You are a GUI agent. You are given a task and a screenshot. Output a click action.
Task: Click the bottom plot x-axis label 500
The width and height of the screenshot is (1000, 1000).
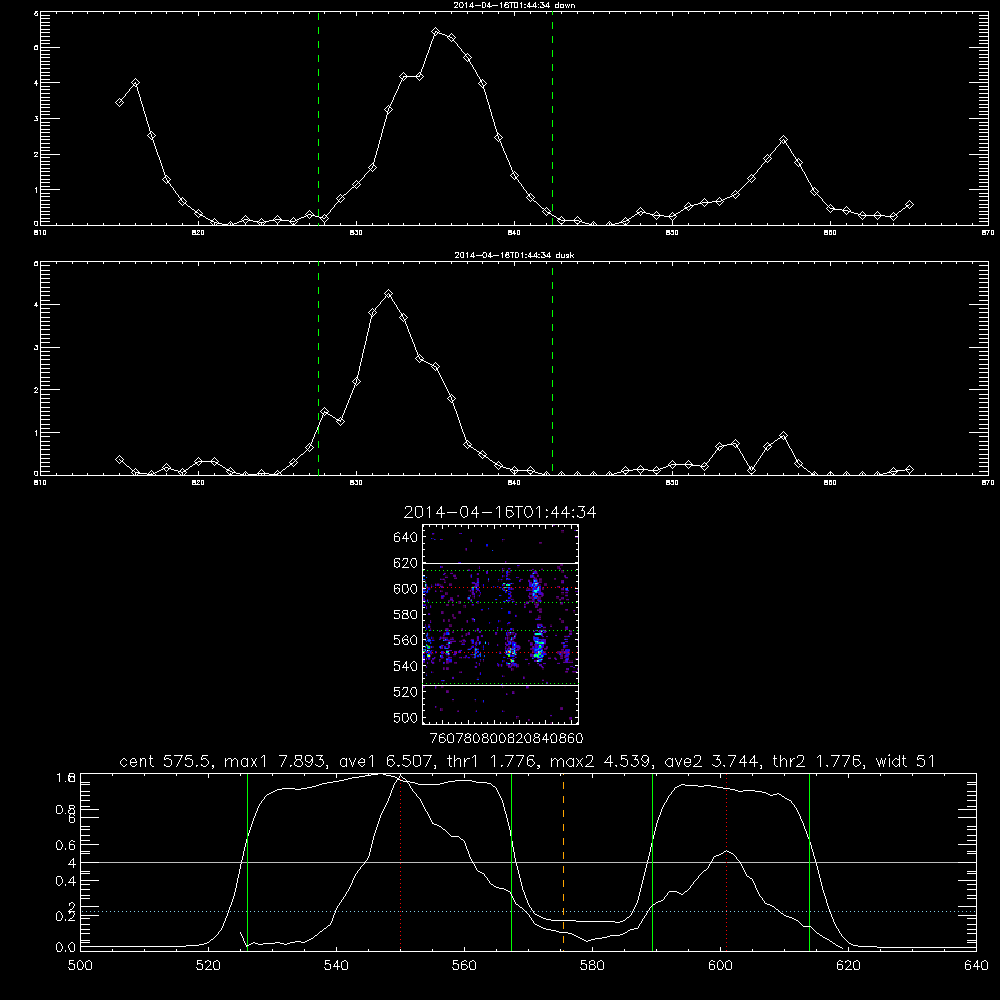[80, 966]
